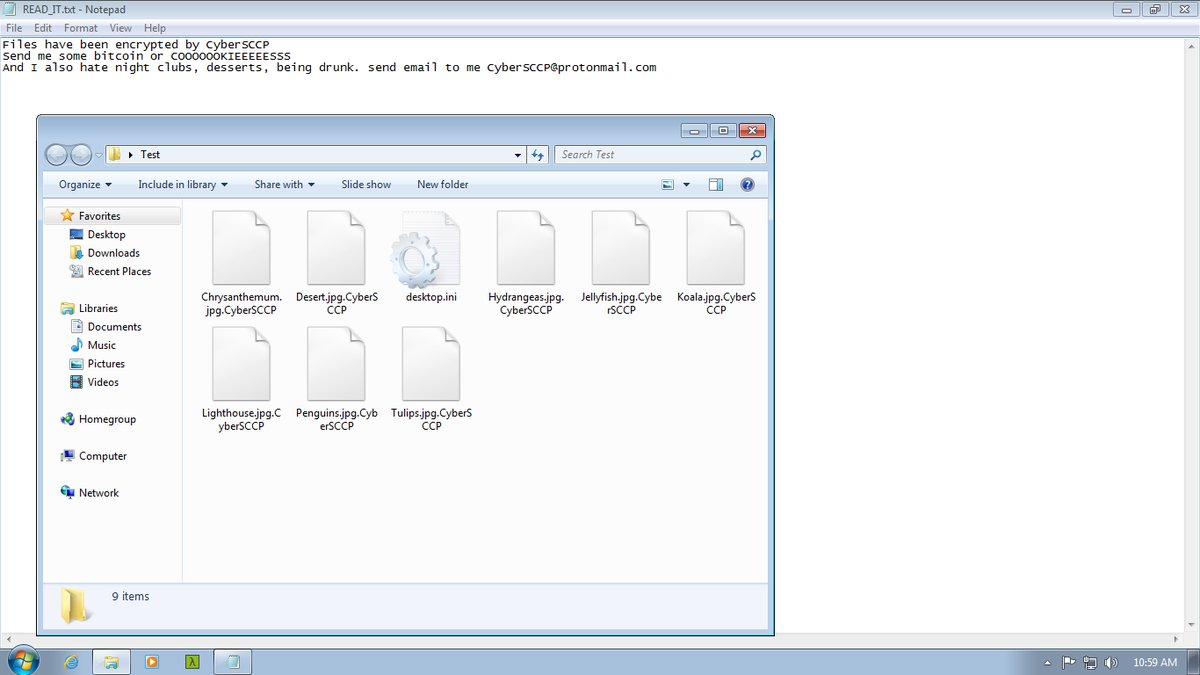Select the Tulips.jpg.CyberSCCP file
1200x675 pixels.
431,380
